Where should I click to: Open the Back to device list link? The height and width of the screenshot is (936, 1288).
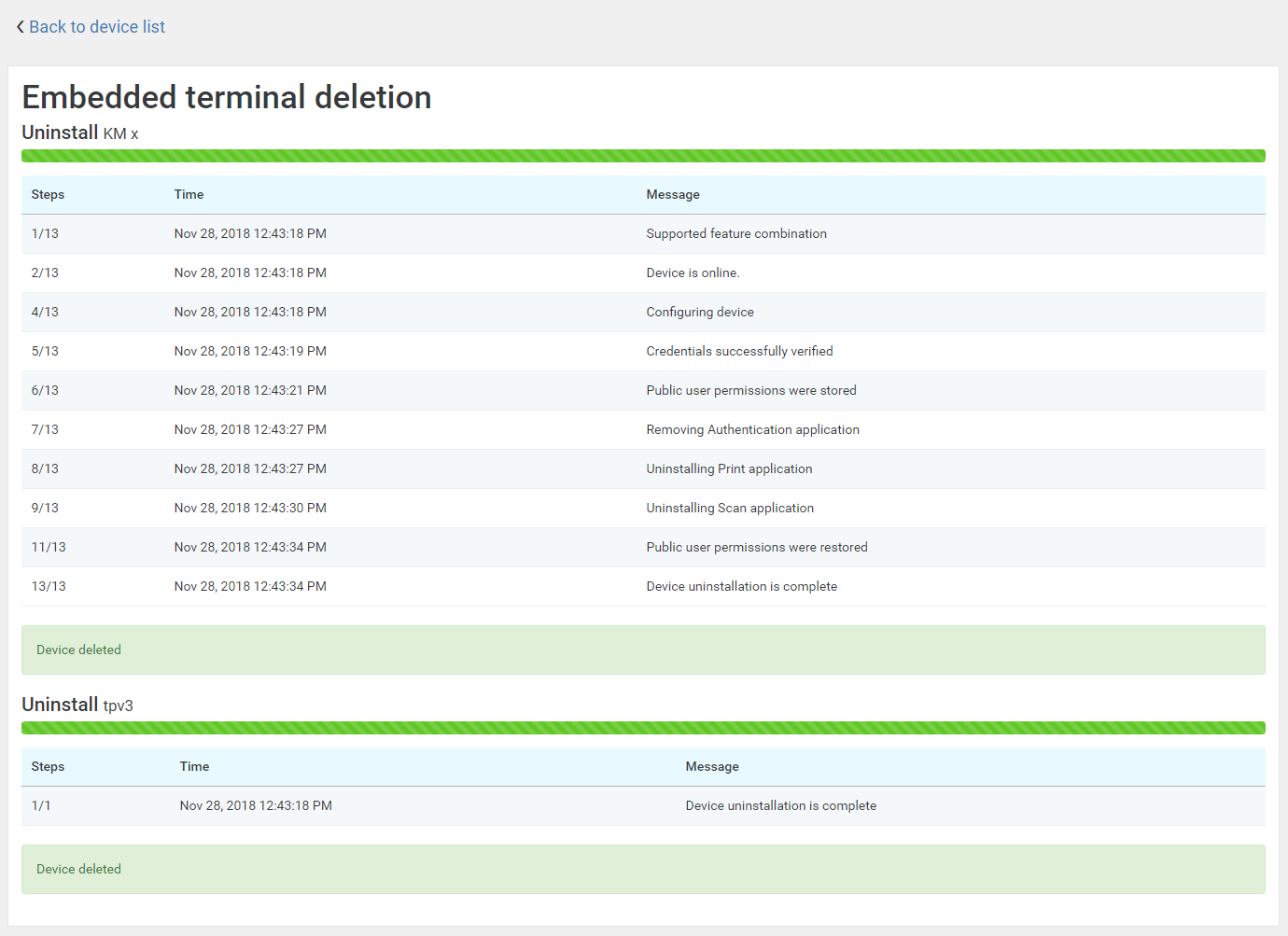(97, 26)
